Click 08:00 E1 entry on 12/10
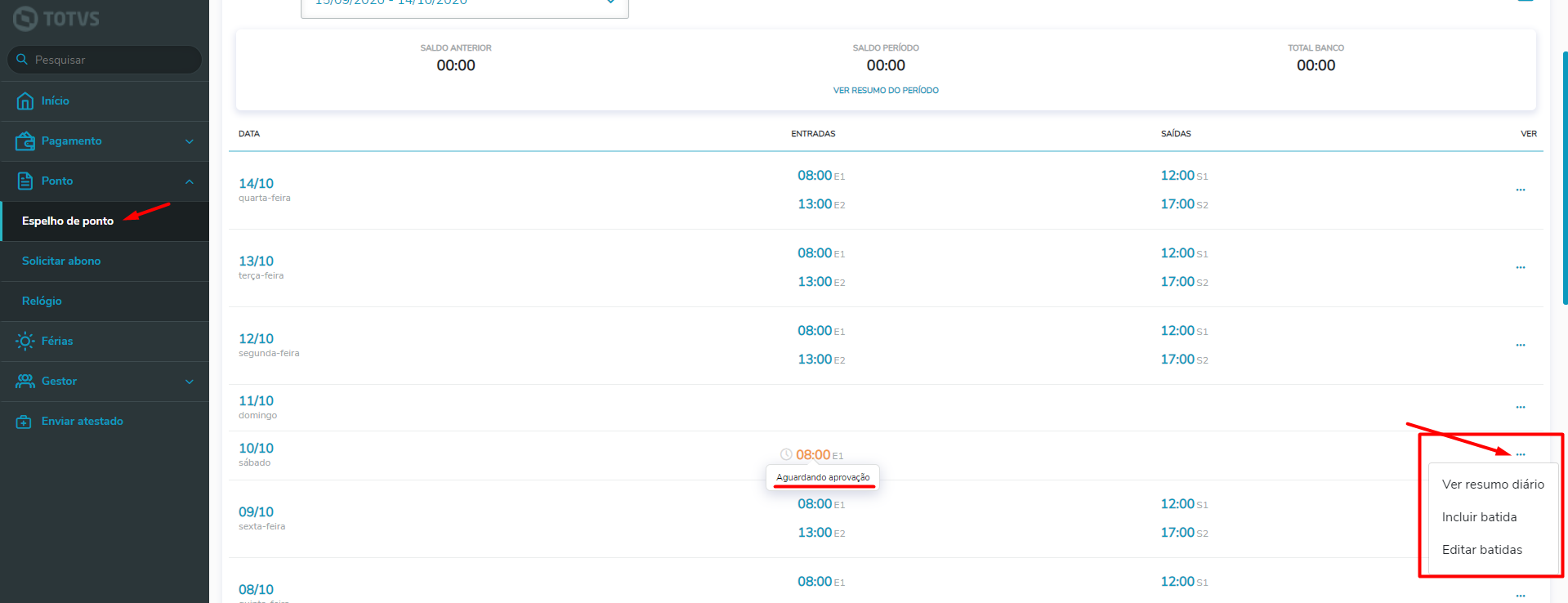Screen dimensions: 1568x603 click(821, 331)
